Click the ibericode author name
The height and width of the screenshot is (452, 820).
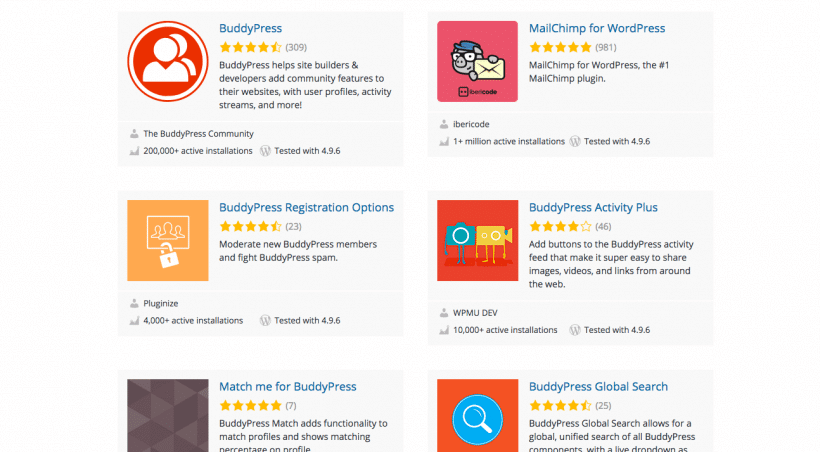pyautogui.click(x=473, y=124)
